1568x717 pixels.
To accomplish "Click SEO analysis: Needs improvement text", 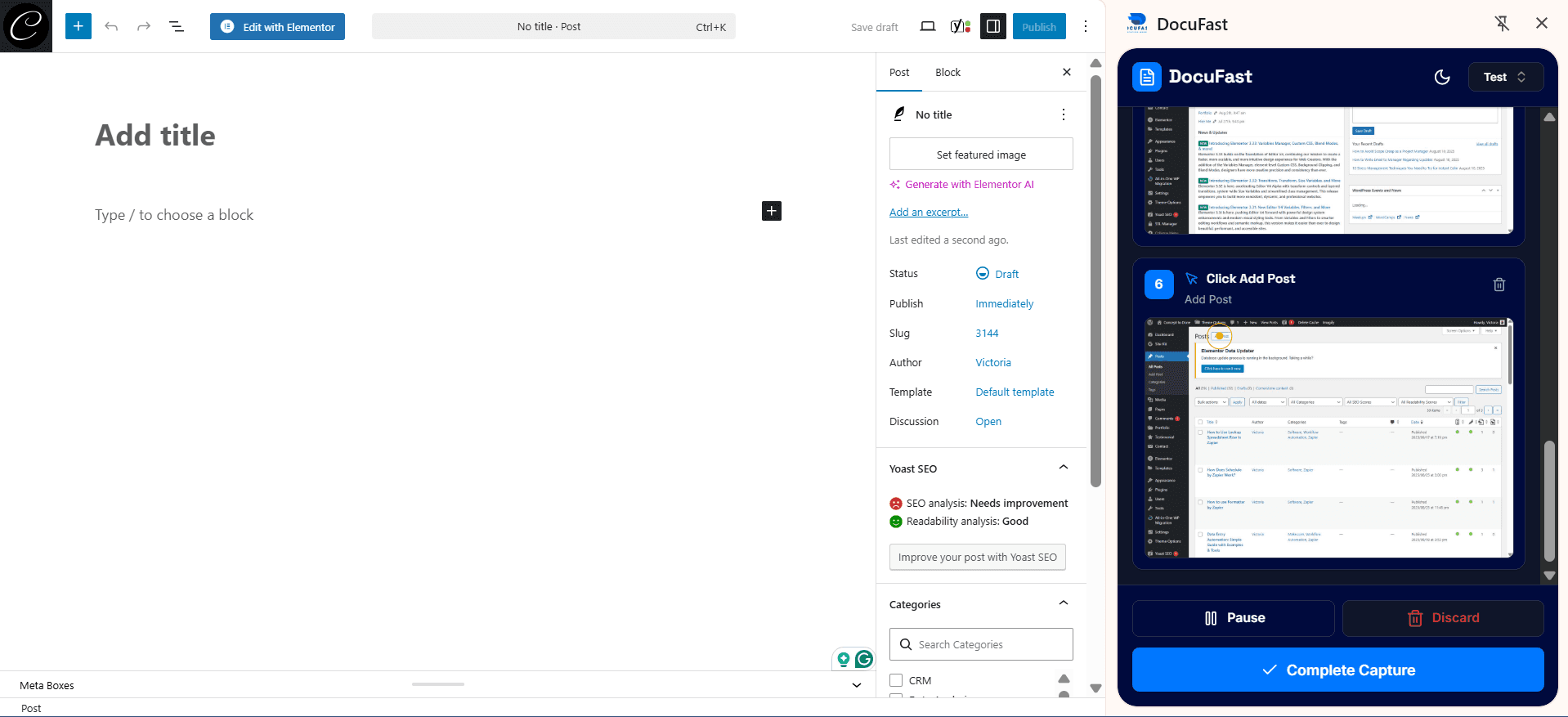I will coord(987,503).
